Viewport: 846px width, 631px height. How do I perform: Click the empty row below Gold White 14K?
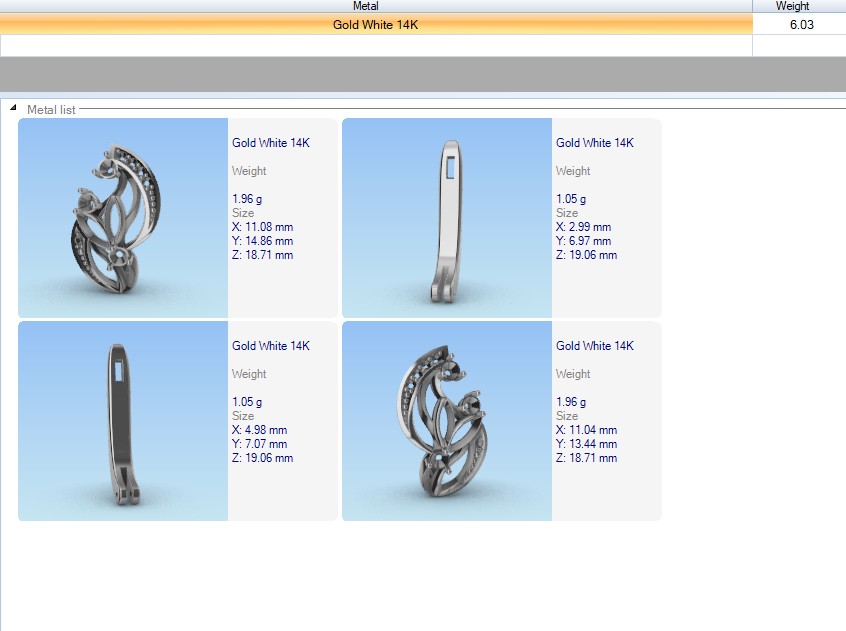(375, 45)
